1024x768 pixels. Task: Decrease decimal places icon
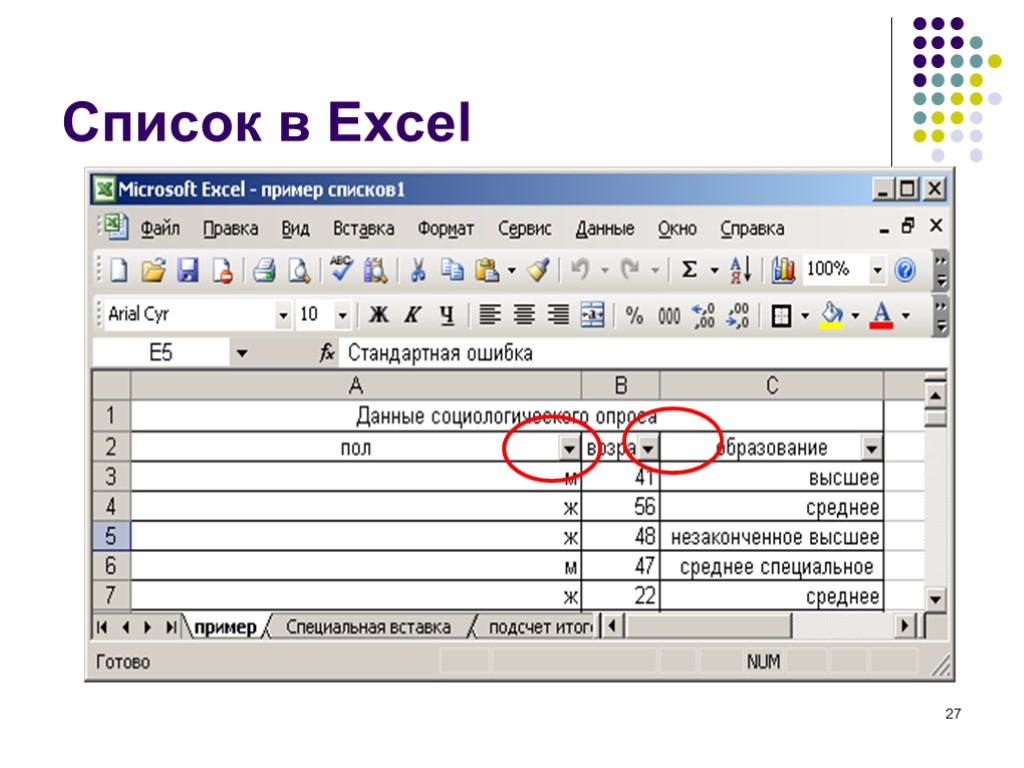(x=737, y=316)
